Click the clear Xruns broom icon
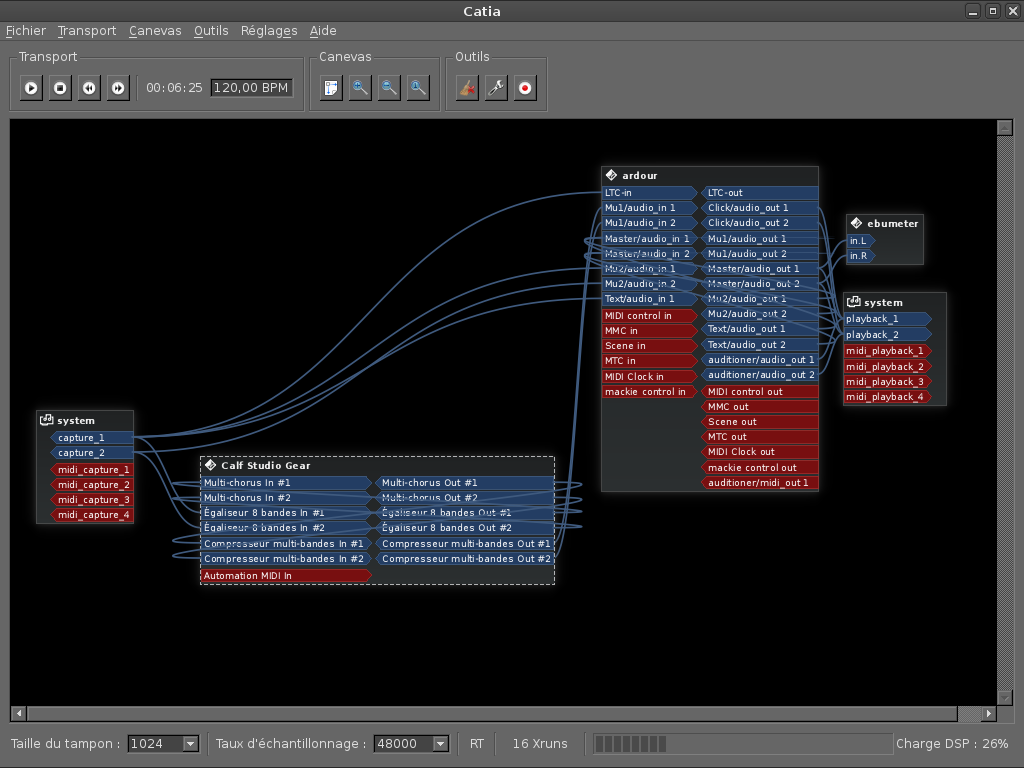Viewport: 1024px width, 768px height. coord(467,88)
